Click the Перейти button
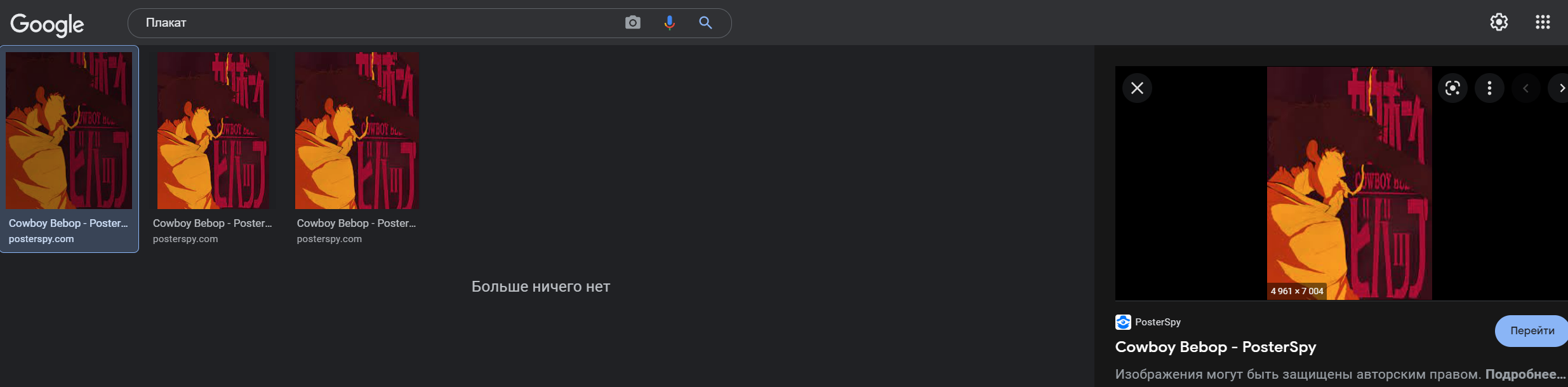1568x387 pixels. 1532,330
